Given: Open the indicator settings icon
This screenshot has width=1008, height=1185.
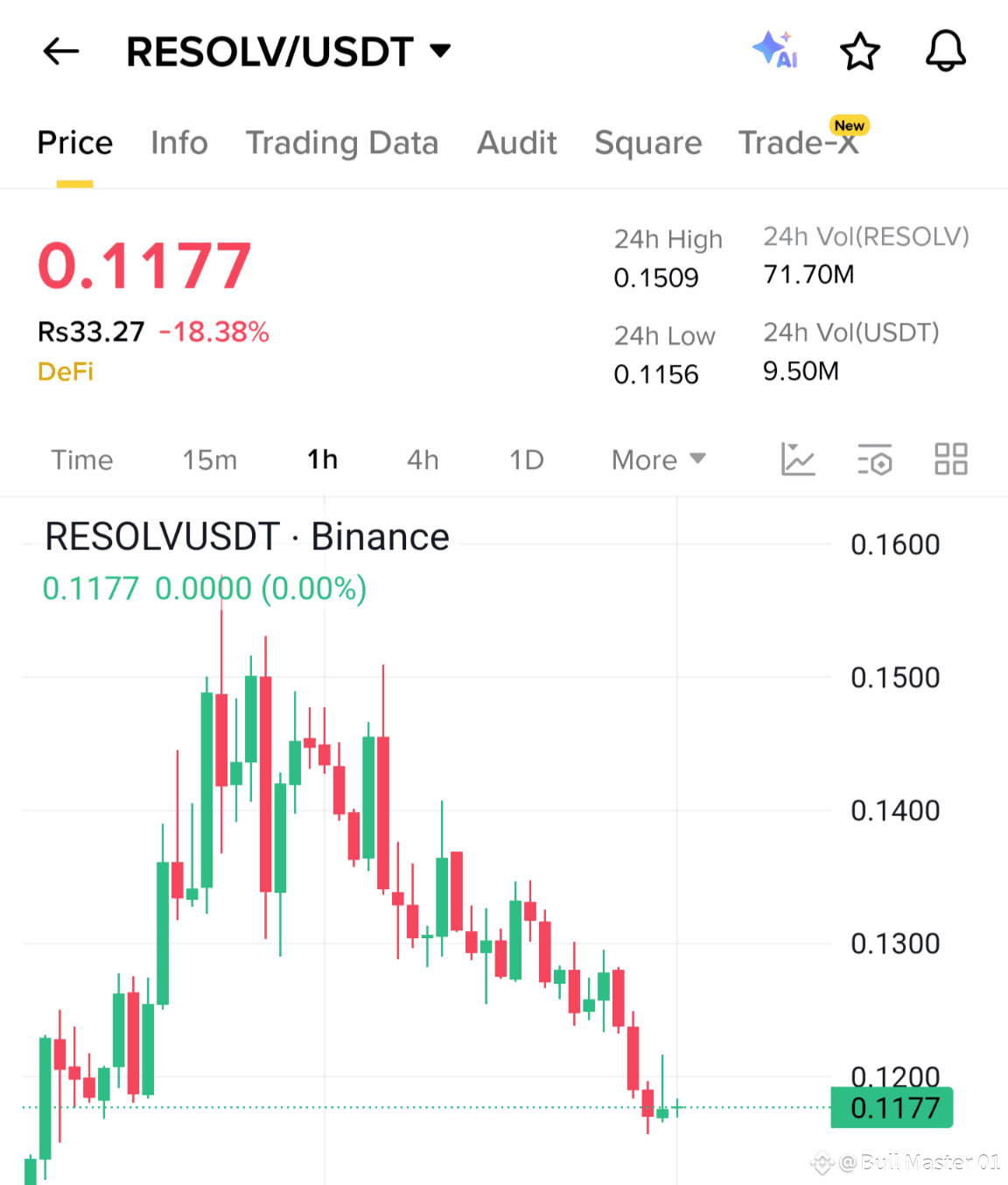Looking at the screenshot, I should pos(875,459).
